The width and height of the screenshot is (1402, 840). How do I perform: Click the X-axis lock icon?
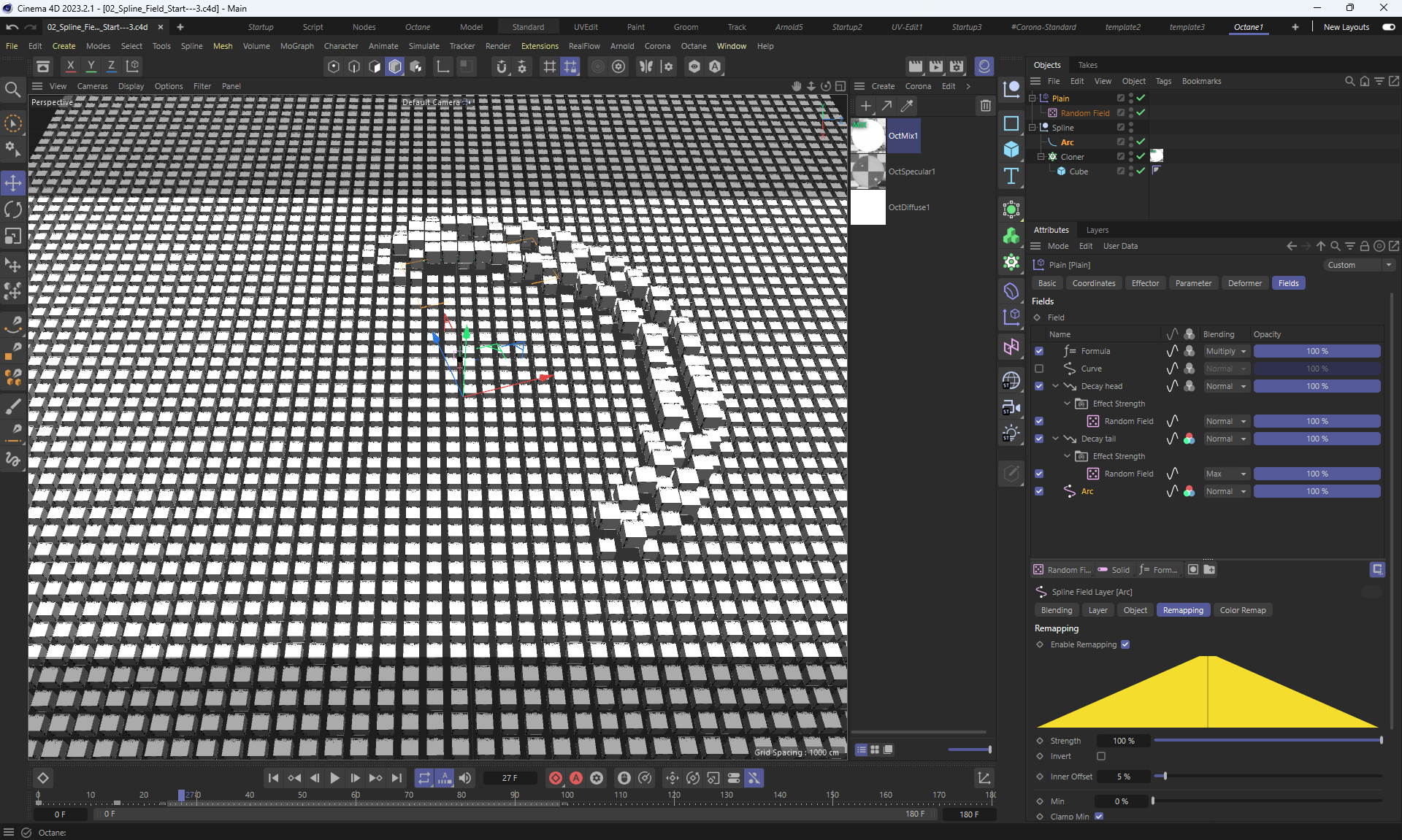[71, 66]
